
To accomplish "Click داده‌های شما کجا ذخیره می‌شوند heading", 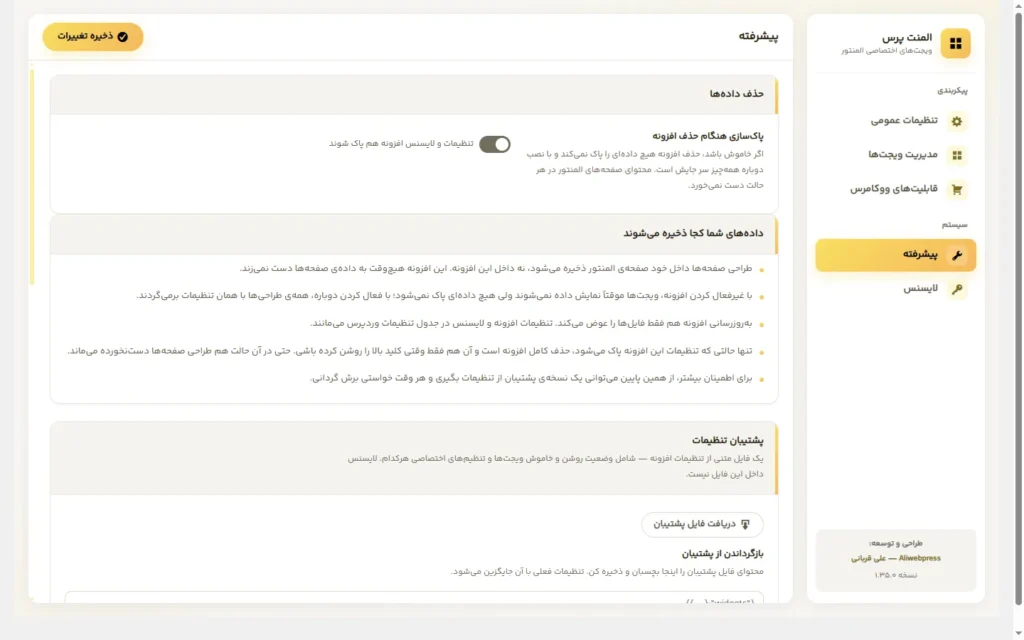I will point(693,234).
